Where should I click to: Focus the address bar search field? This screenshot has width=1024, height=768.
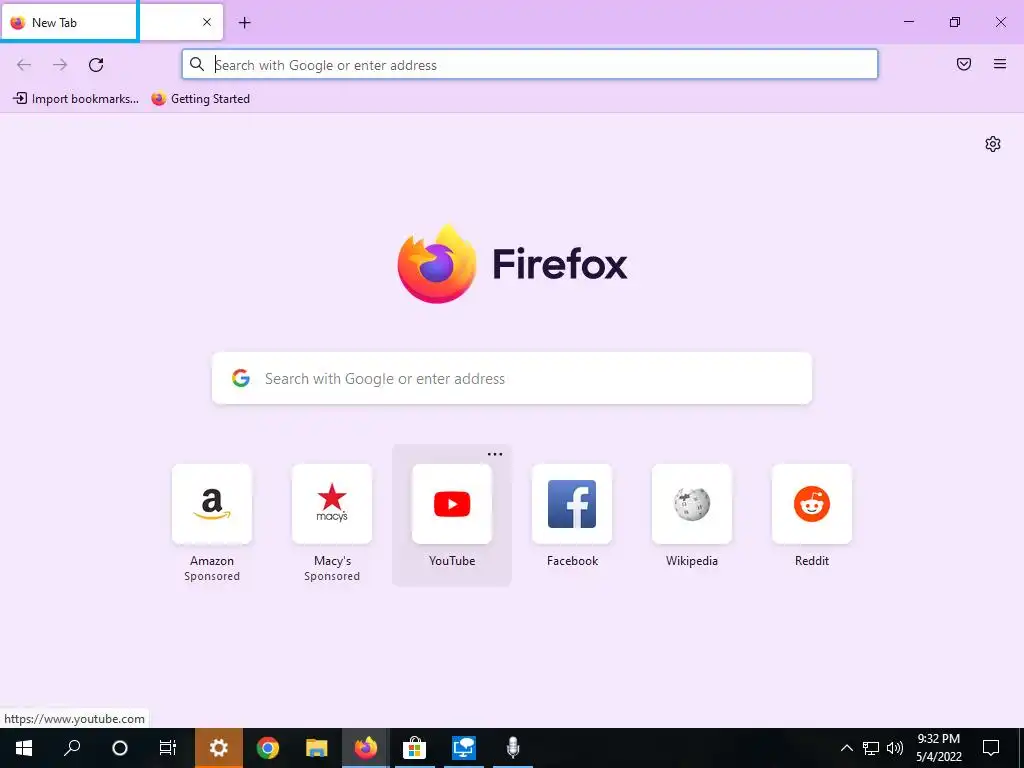click(x=530, y=65)
